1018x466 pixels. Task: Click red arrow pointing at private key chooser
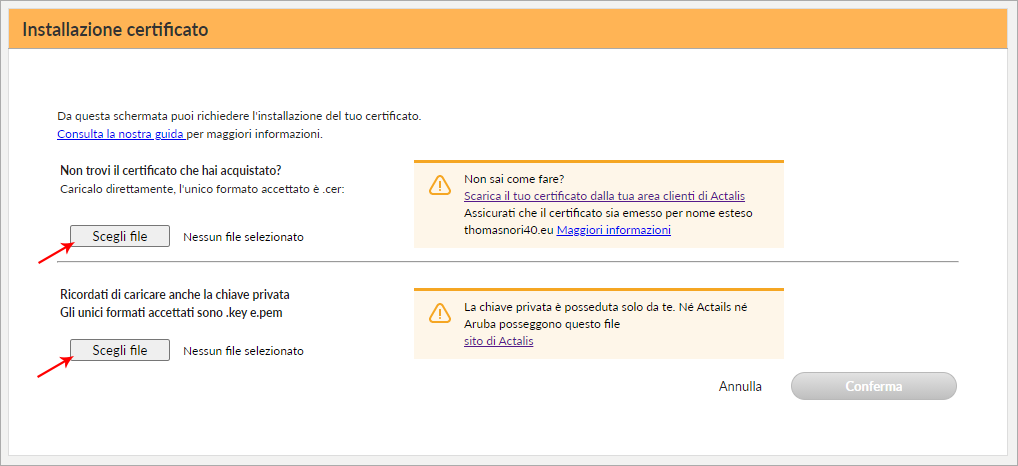[x=55, y=366]
